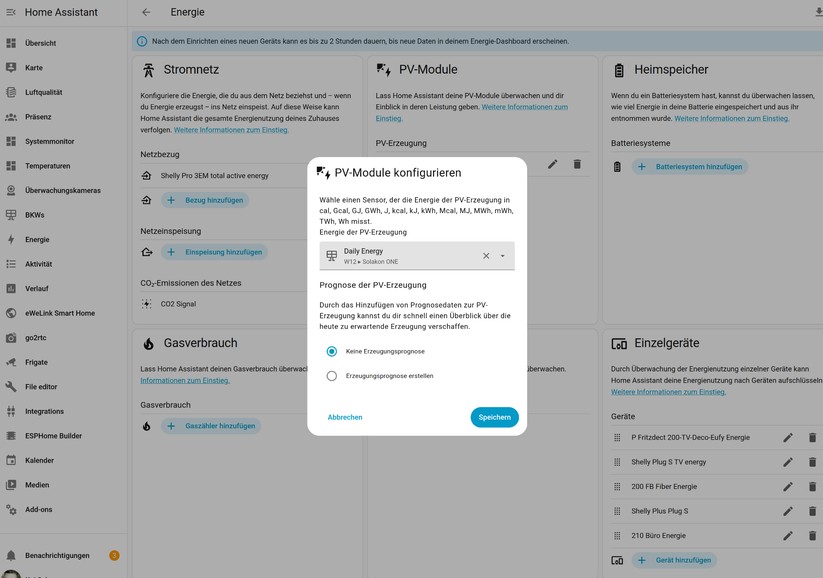Delete the Shelly Plug S TV energy device
The image size is (823, 578).
(811, 462)
